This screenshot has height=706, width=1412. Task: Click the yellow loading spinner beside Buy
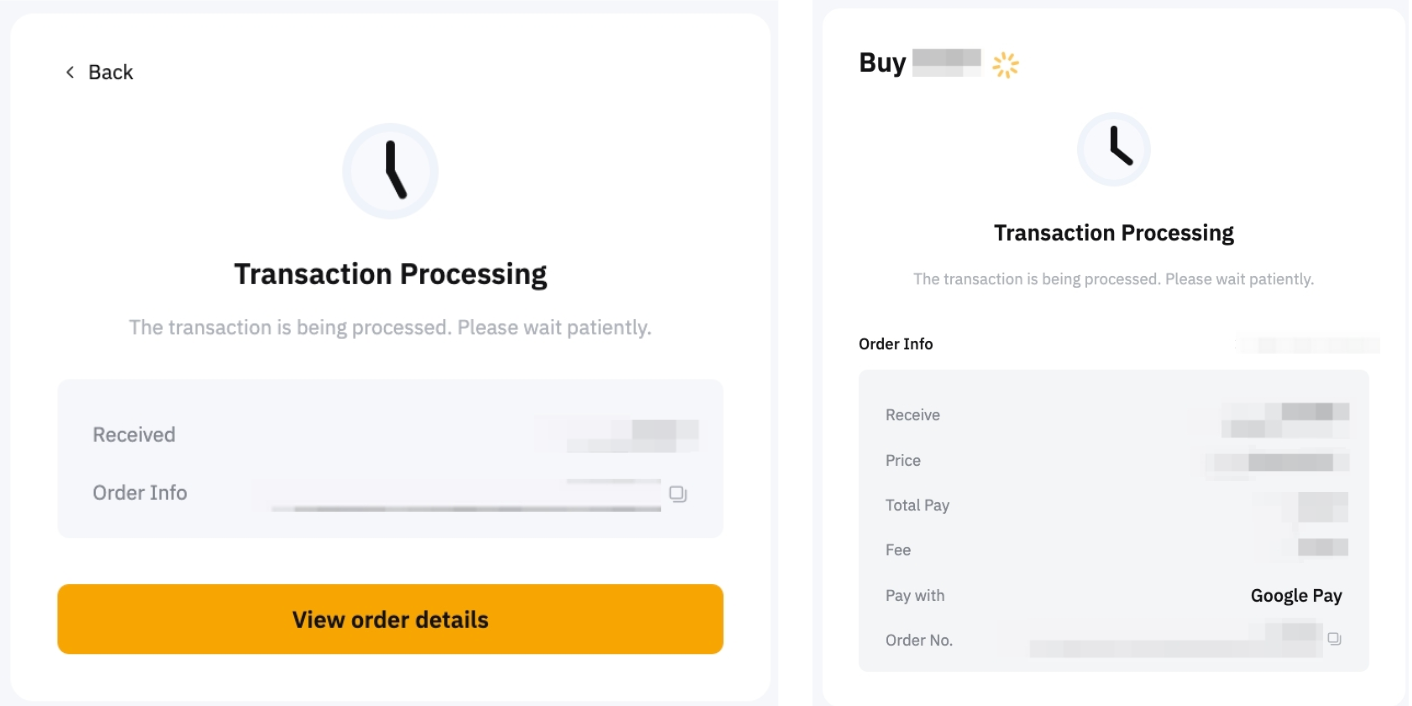tap(1005, 65)
